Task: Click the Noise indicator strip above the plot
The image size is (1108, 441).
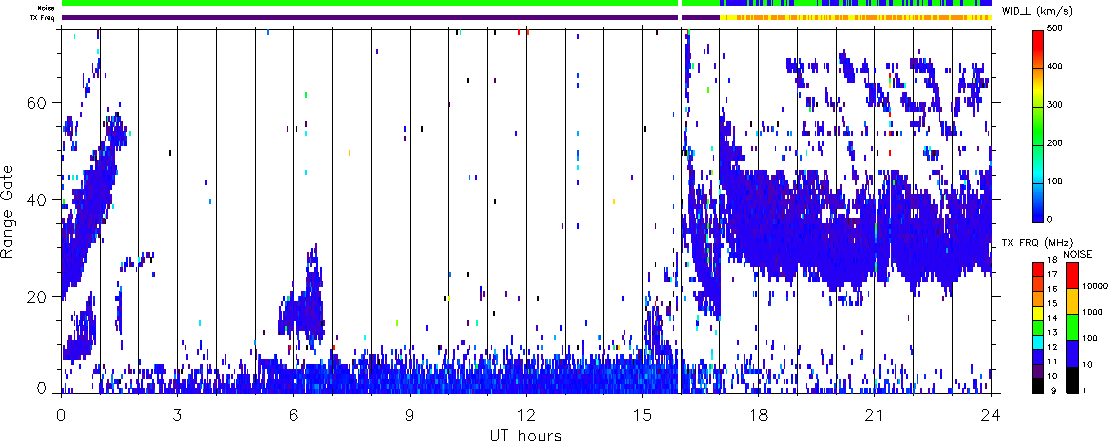Action: 526,4
